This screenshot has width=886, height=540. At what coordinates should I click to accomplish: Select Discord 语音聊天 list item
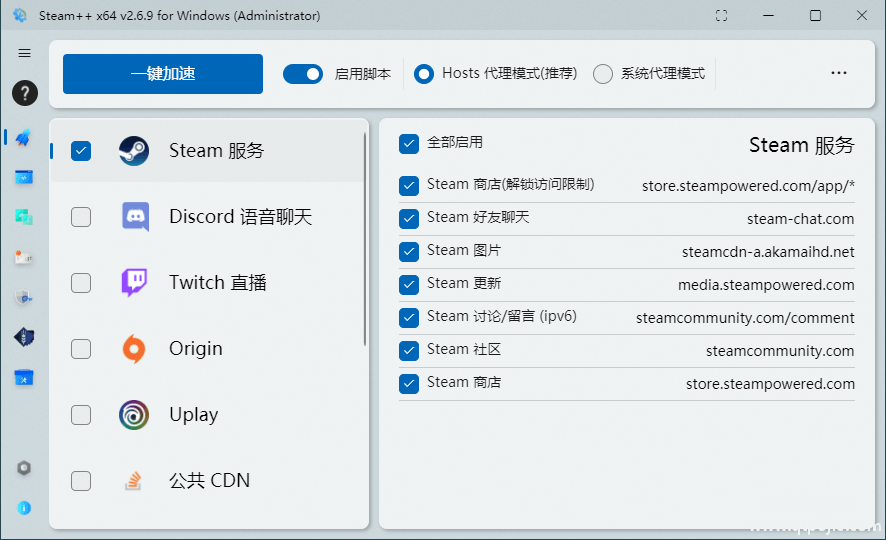coord(207,217)
